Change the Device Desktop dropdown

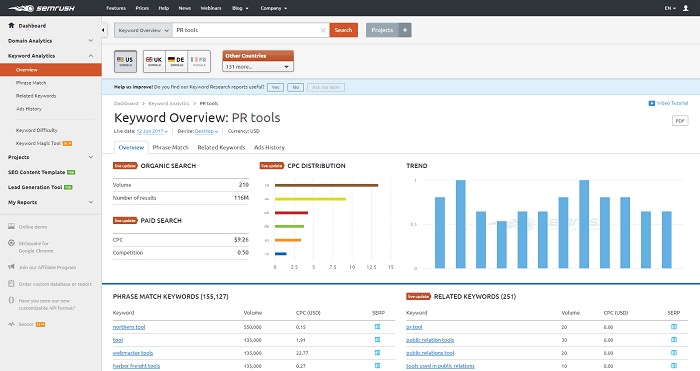206,131
